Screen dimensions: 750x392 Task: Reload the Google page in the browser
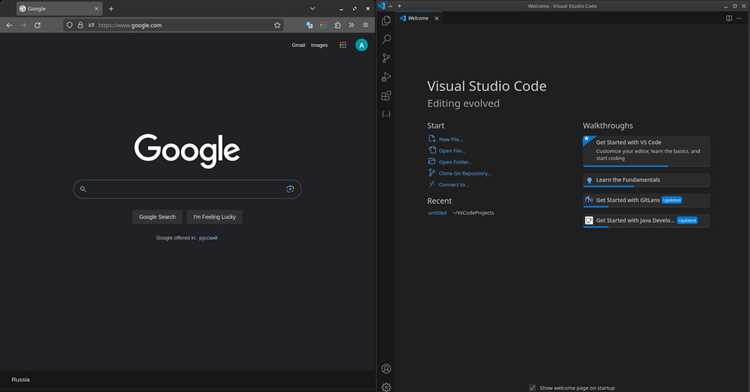[37, 25]
